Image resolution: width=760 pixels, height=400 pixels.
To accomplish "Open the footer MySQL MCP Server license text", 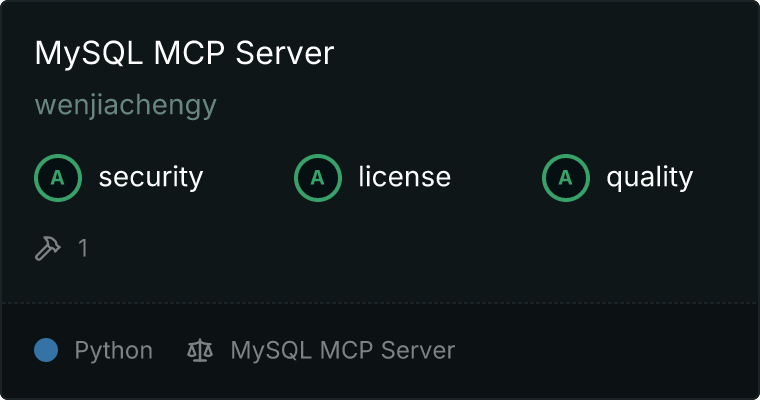I will tap(343, 351).
